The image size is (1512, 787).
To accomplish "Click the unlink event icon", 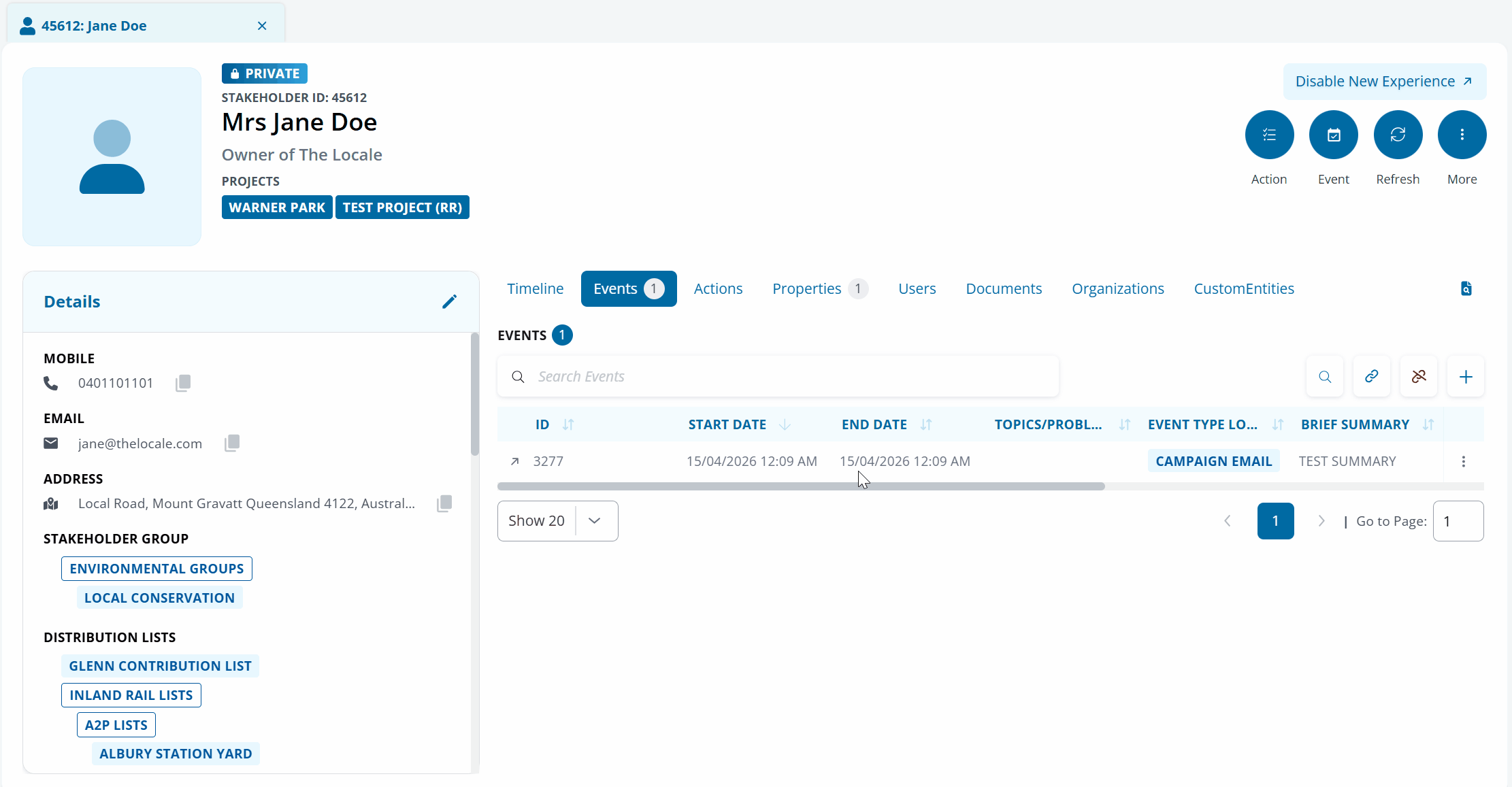I will click(1418, 376).
